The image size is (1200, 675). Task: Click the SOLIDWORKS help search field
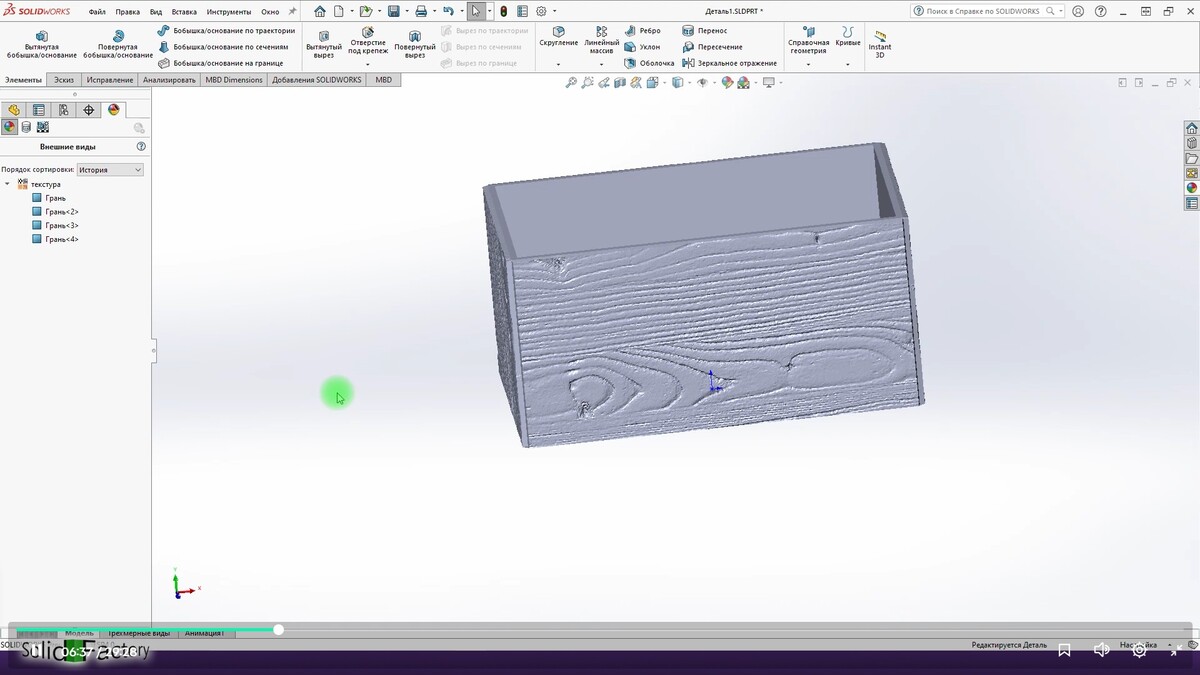coord(984,12)
